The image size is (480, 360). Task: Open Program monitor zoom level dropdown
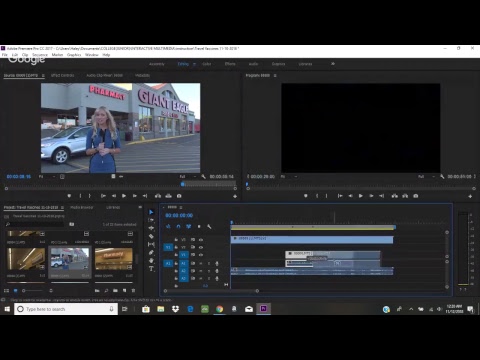[x=289, y=176]
